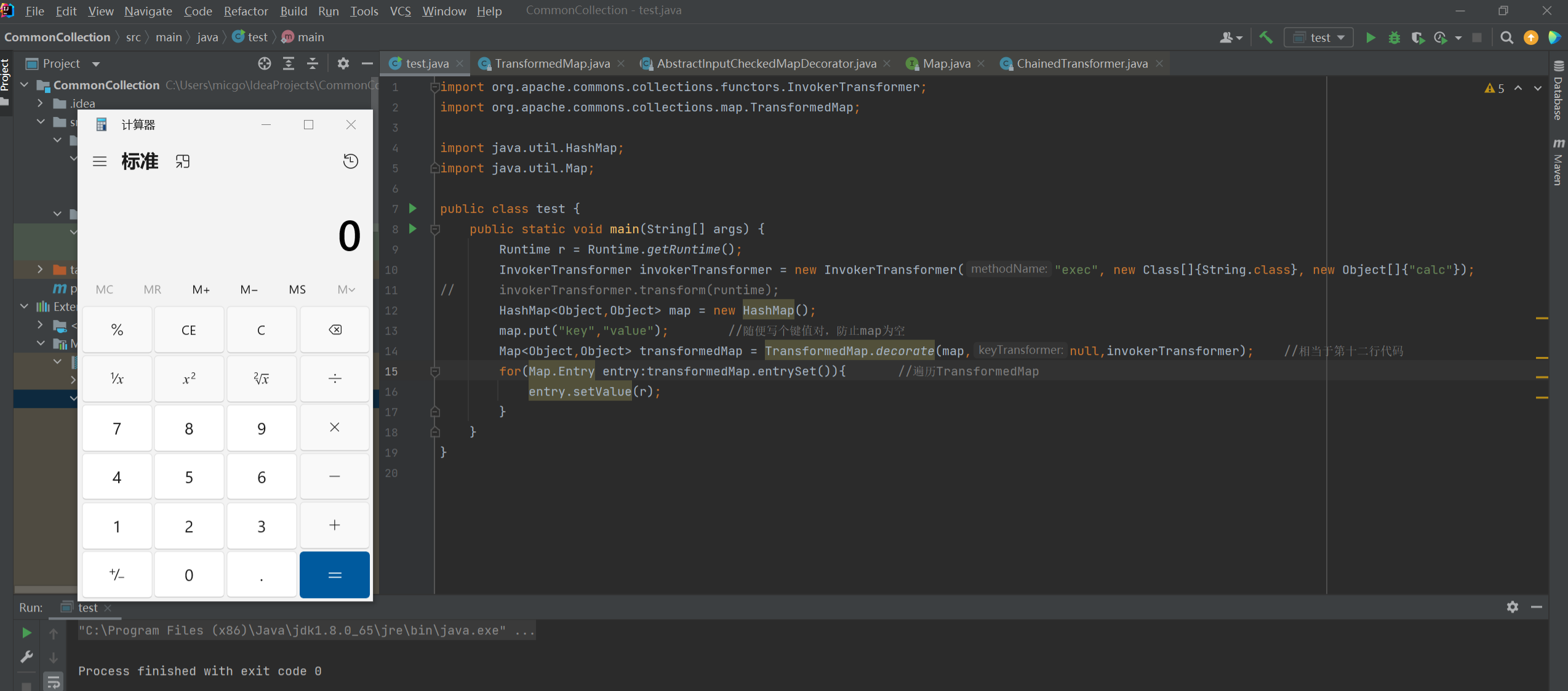The image size is (1568, 691).
Task: Open Database tool window sidebar
Action: pyautogui.click(x=1558, y=91)
